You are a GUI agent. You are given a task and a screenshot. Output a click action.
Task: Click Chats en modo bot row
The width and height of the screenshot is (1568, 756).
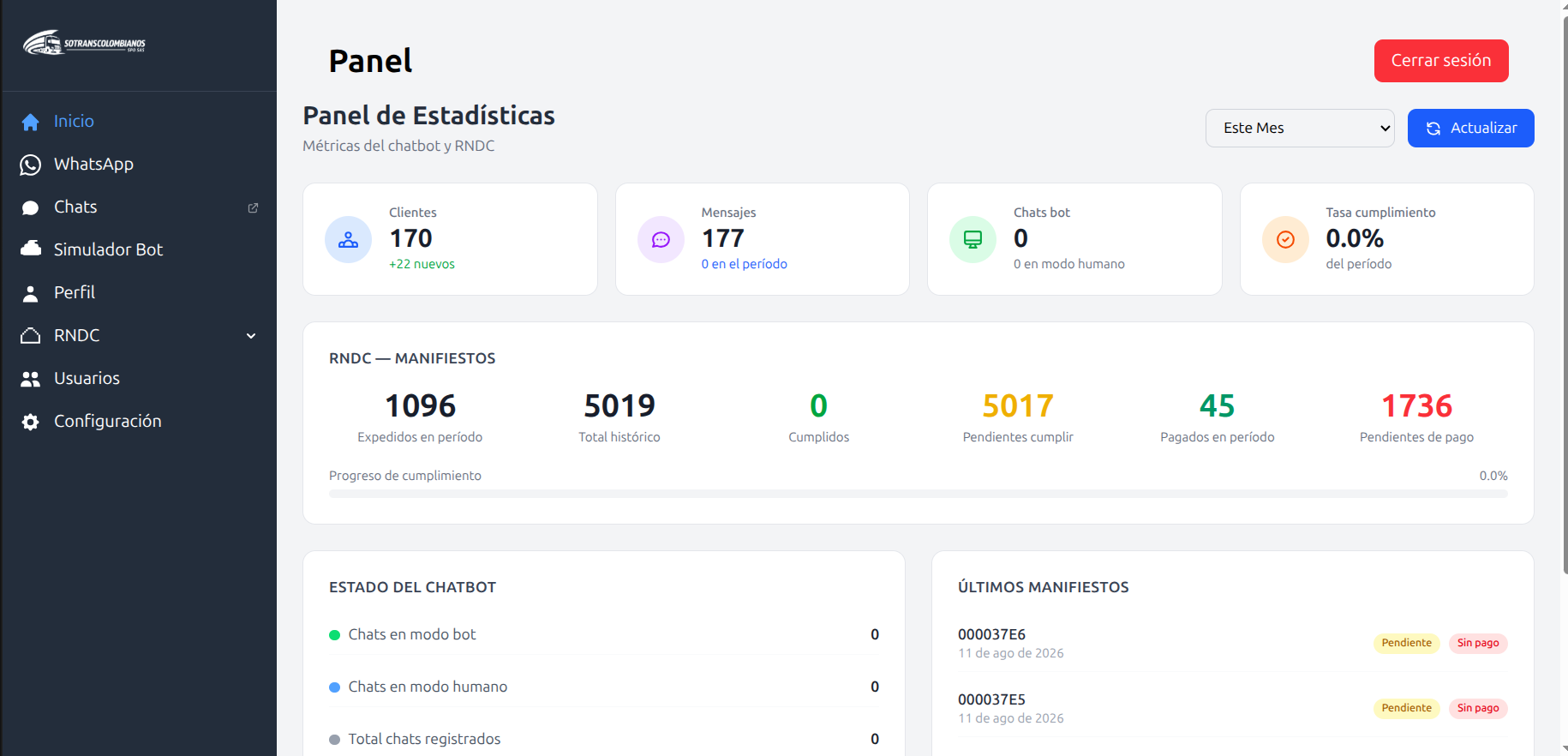coord(604,634)
